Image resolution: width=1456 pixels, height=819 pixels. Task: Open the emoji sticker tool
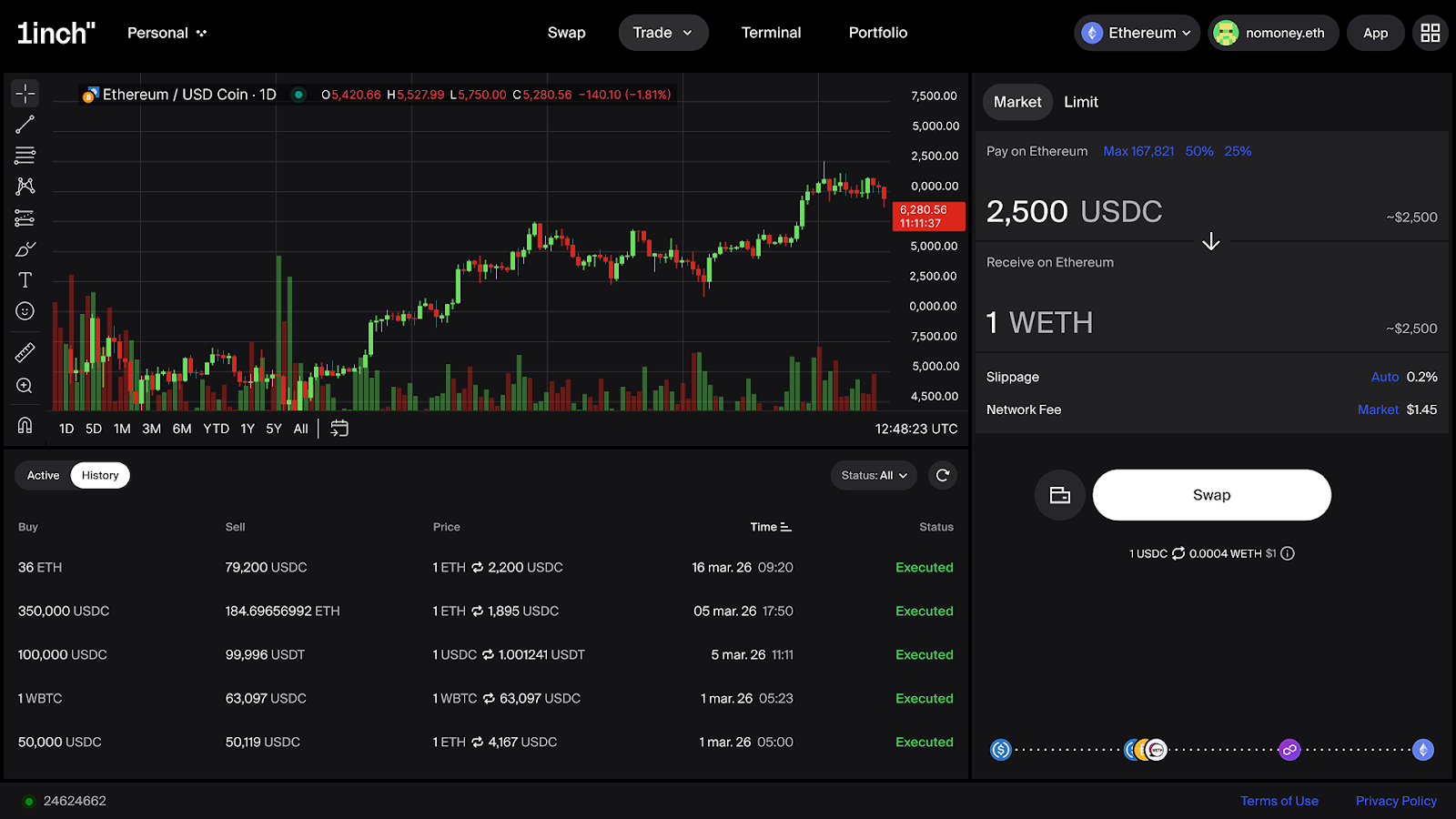(25, 311)
